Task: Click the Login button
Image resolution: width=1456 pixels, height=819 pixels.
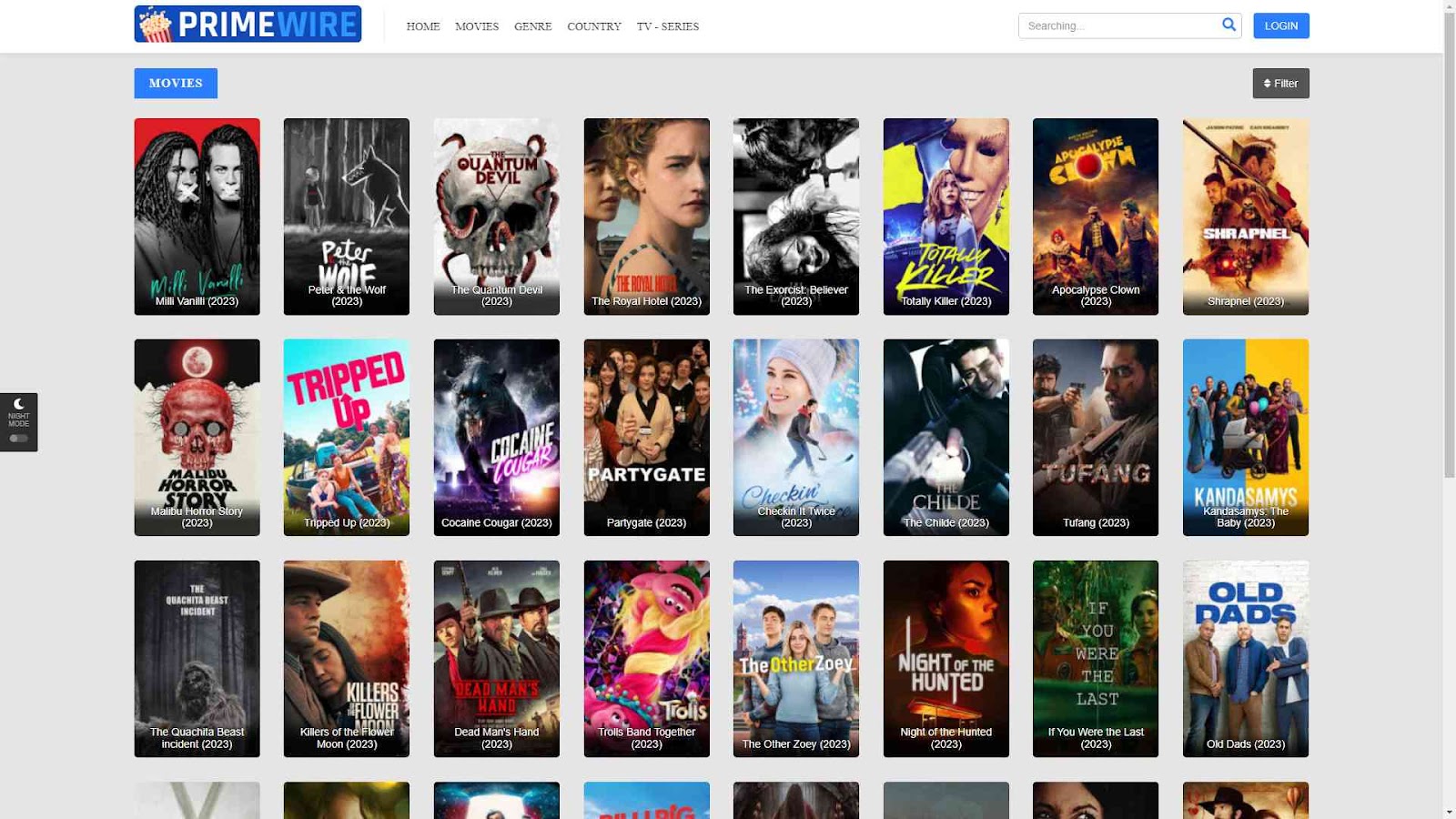Action: (1281, 25)
